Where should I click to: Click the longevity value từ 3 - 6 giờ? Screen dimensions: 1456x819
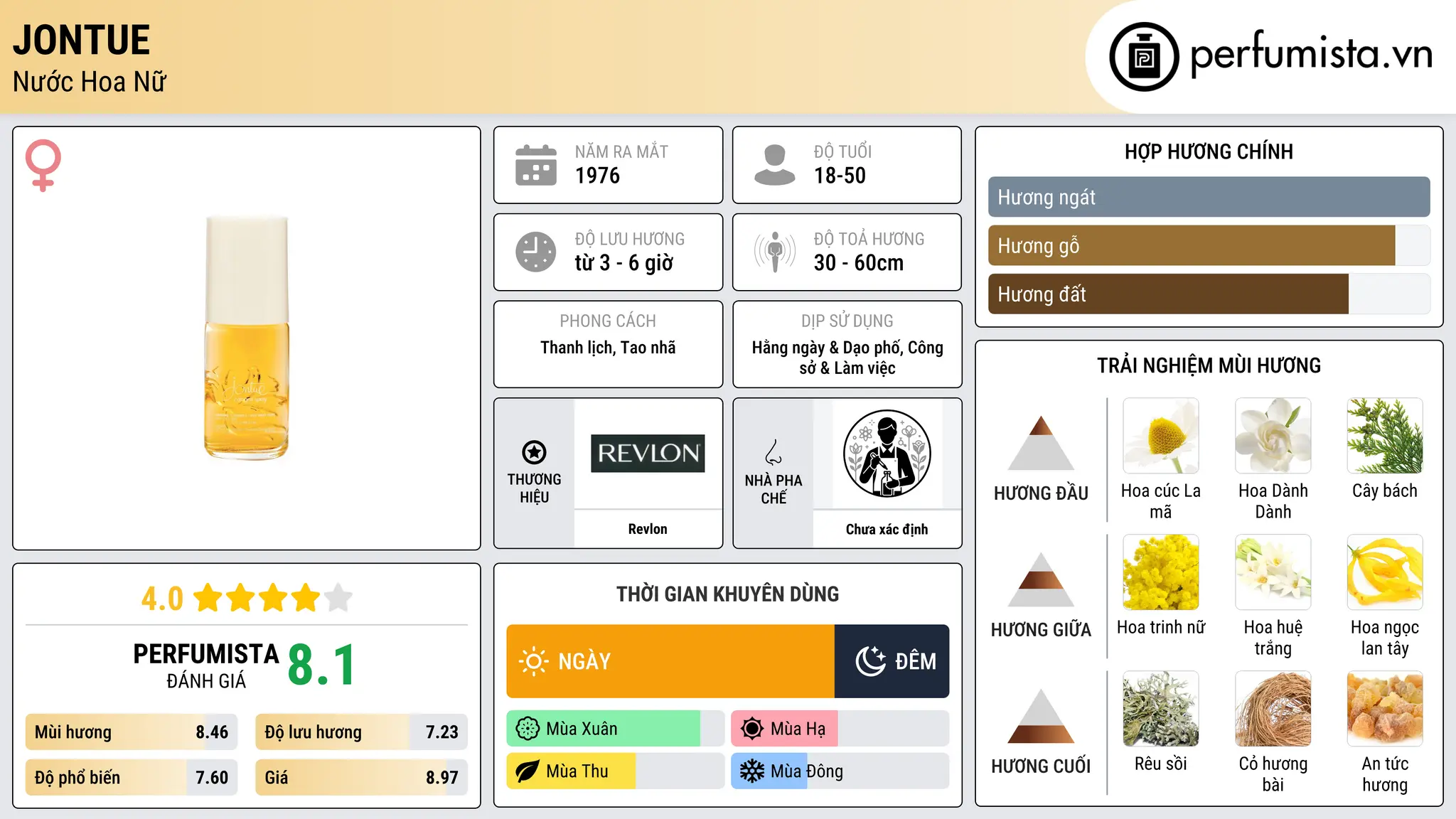624,263
